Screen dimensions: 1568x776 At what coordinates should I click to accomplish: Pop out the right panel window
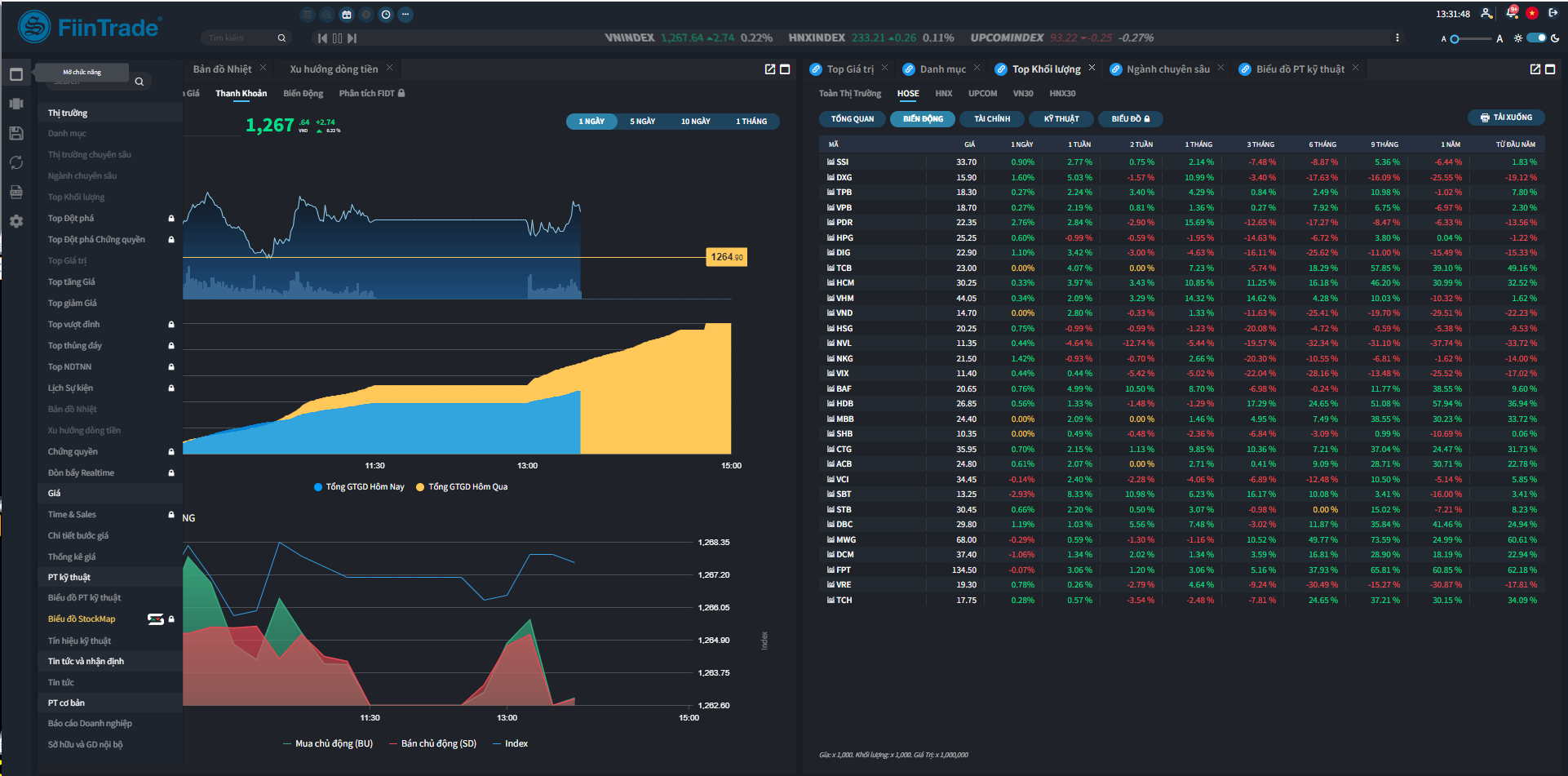(x=1535, y=69)
